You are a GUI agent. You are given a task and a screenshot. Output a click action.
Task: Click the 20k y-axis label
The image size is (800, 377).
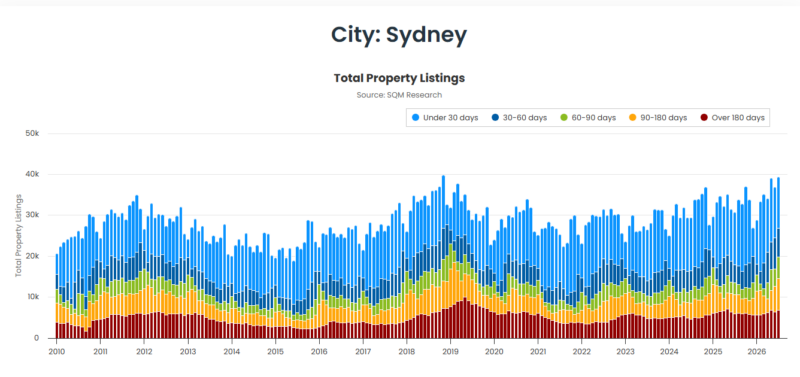[x=32, y=256]
